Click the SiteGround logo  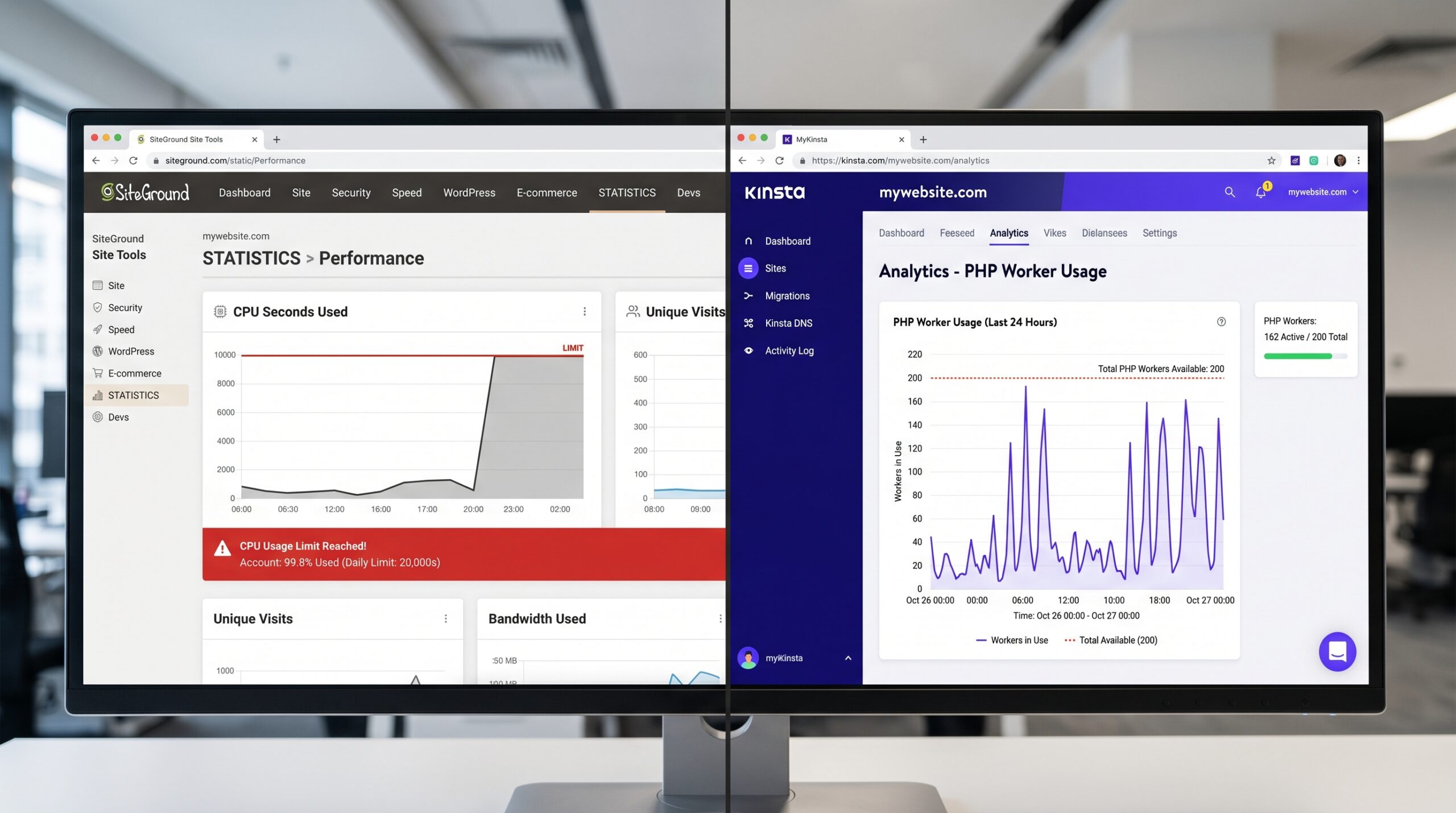(x=145, y=193)
